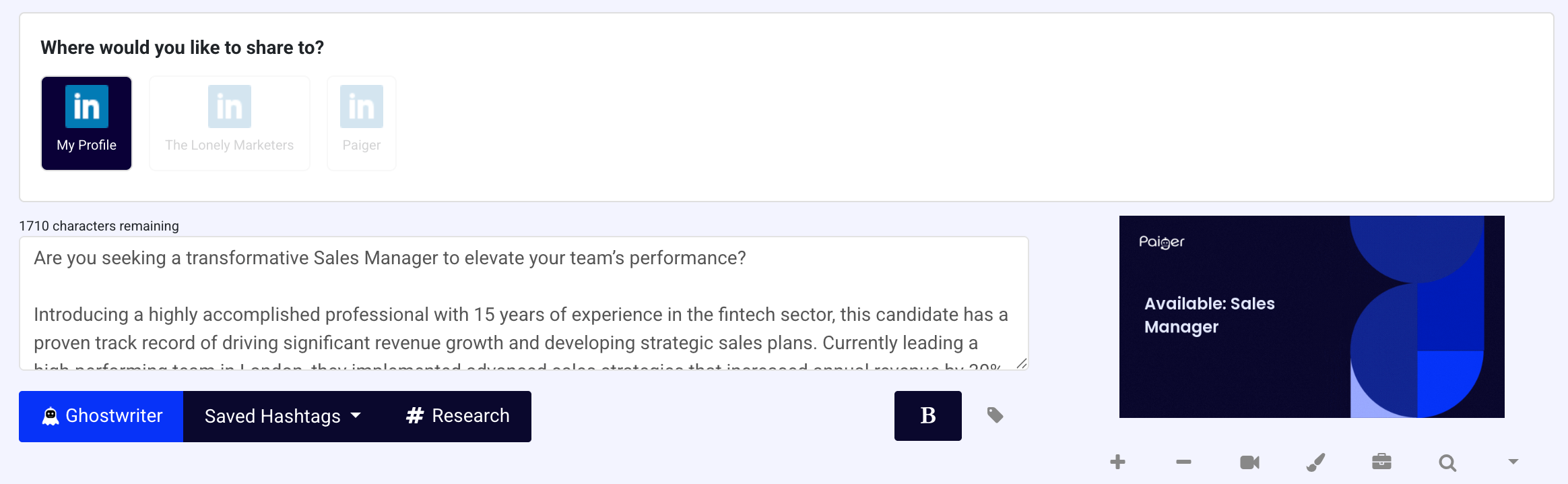Screen dimensions: 1568x484
Task: Click the paintbrush icon
Action: tap(1315, 462)
